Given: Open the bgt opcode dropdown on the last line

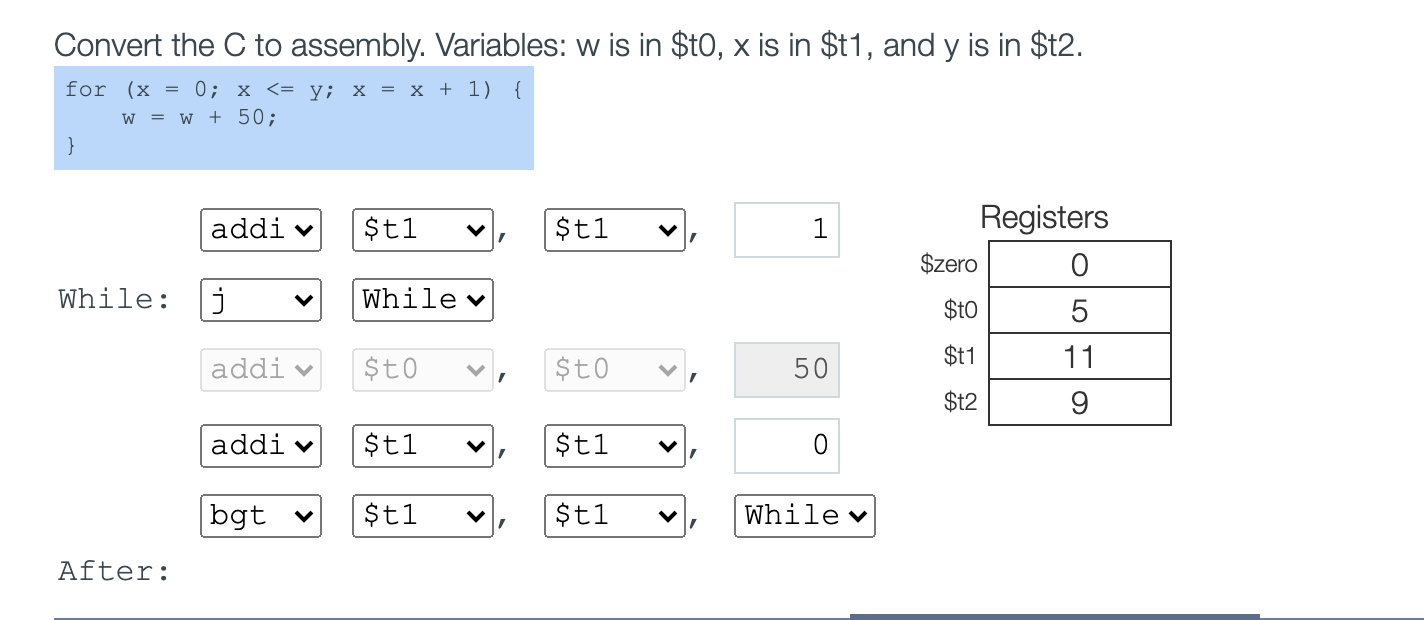Looking at the screenshot, I should (260, 515).
